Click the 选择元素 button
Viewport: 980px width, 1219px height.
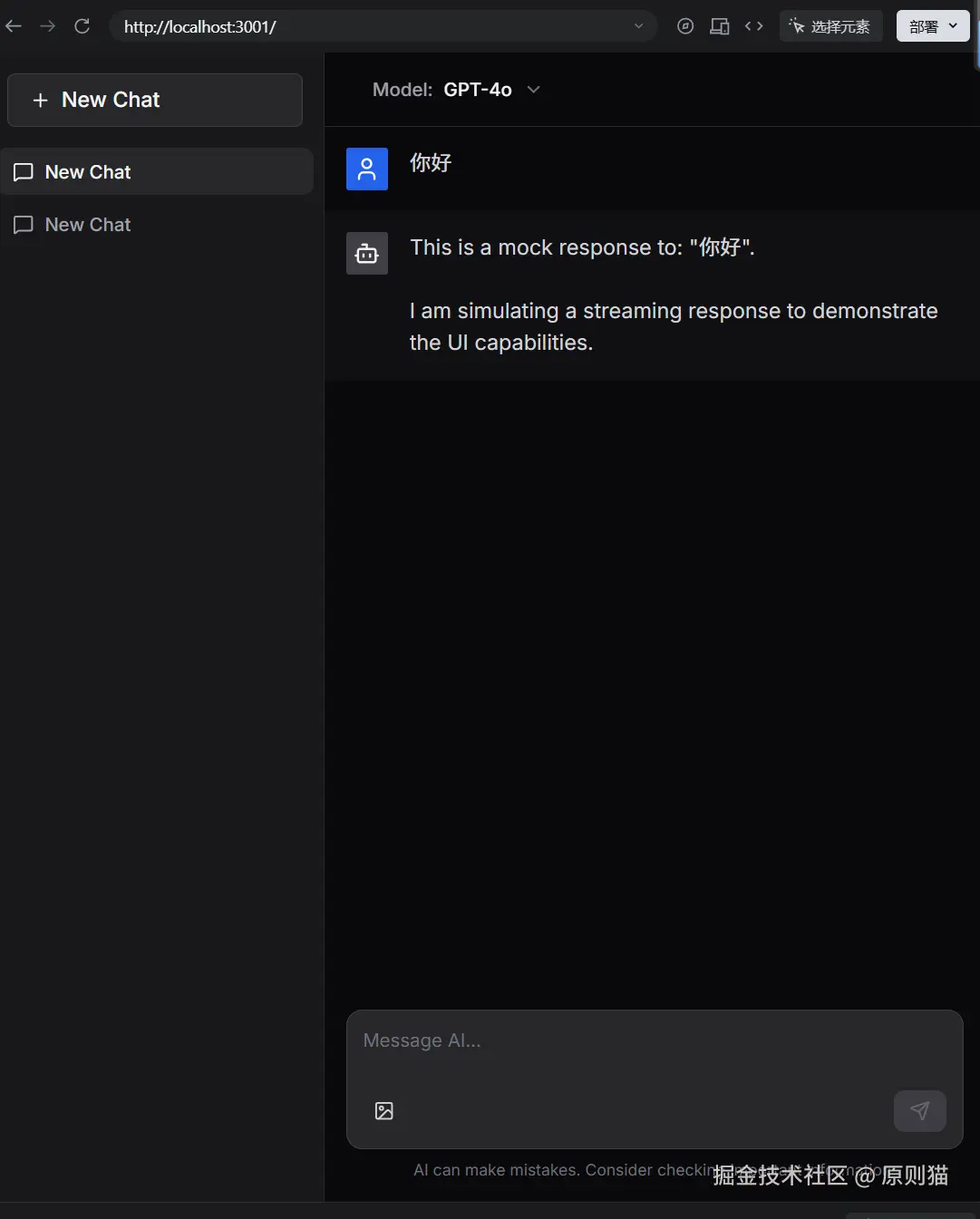click(830, 26)
